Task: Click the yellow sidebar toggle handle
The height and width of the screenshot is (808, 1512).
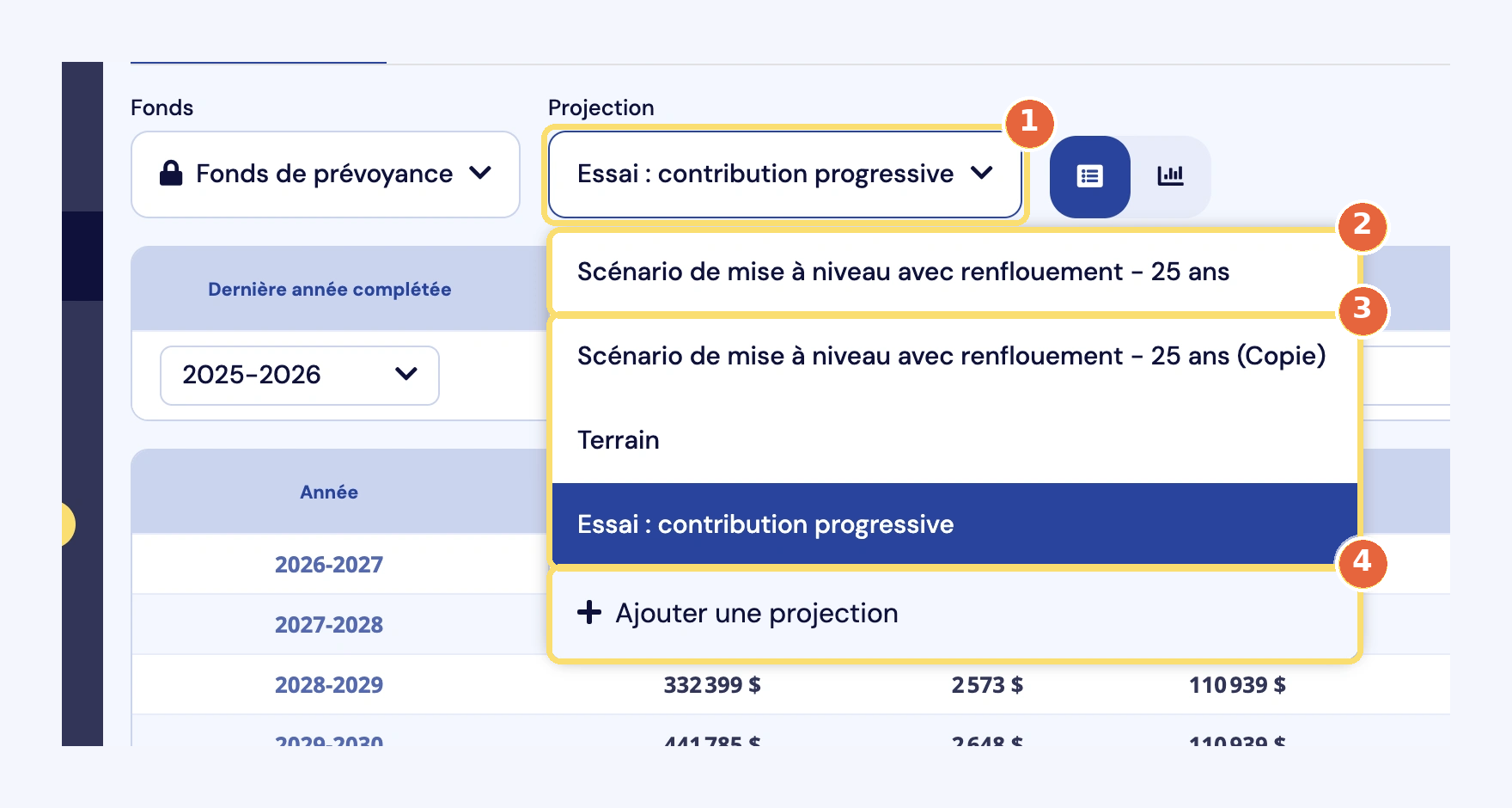Action: [68, 524]
